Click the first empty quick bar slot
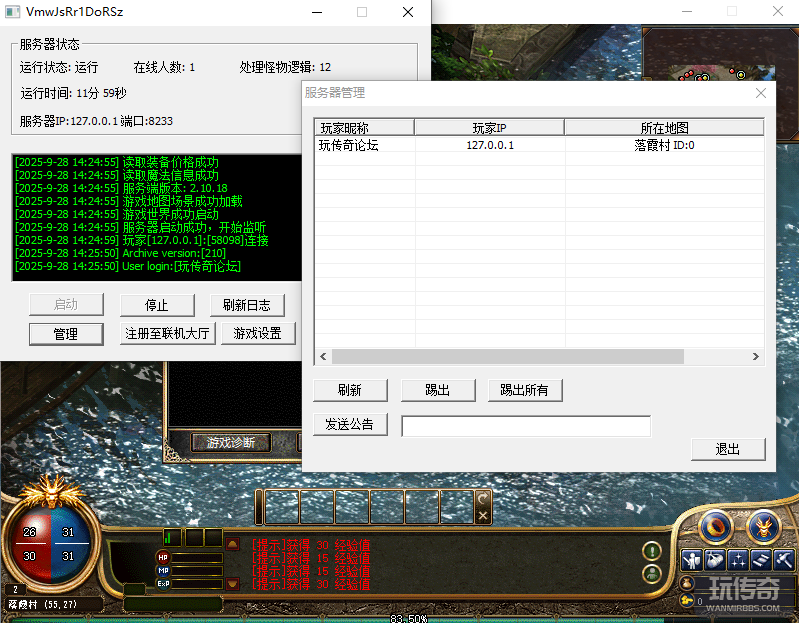 (x=282, y=507)
